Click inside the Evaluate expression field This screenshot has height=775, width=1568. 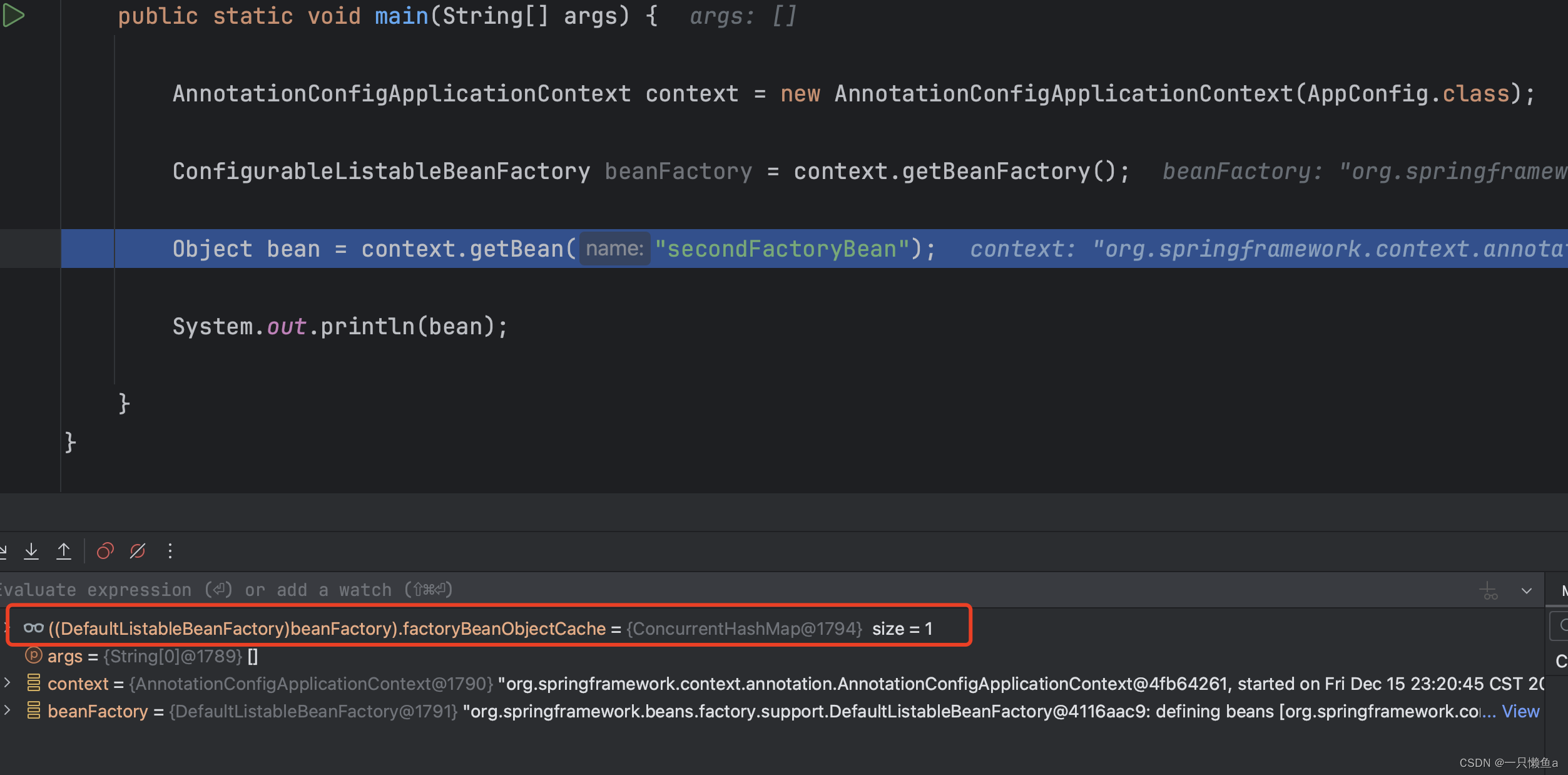point(501,589)
